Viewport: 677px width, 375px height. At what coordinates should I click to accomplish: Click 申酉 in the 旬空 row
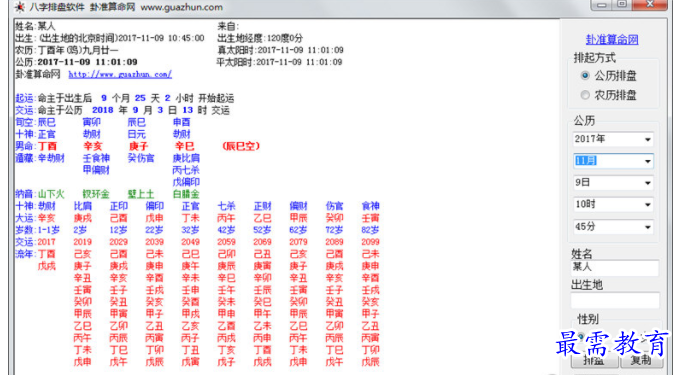[x=181, y=122]
